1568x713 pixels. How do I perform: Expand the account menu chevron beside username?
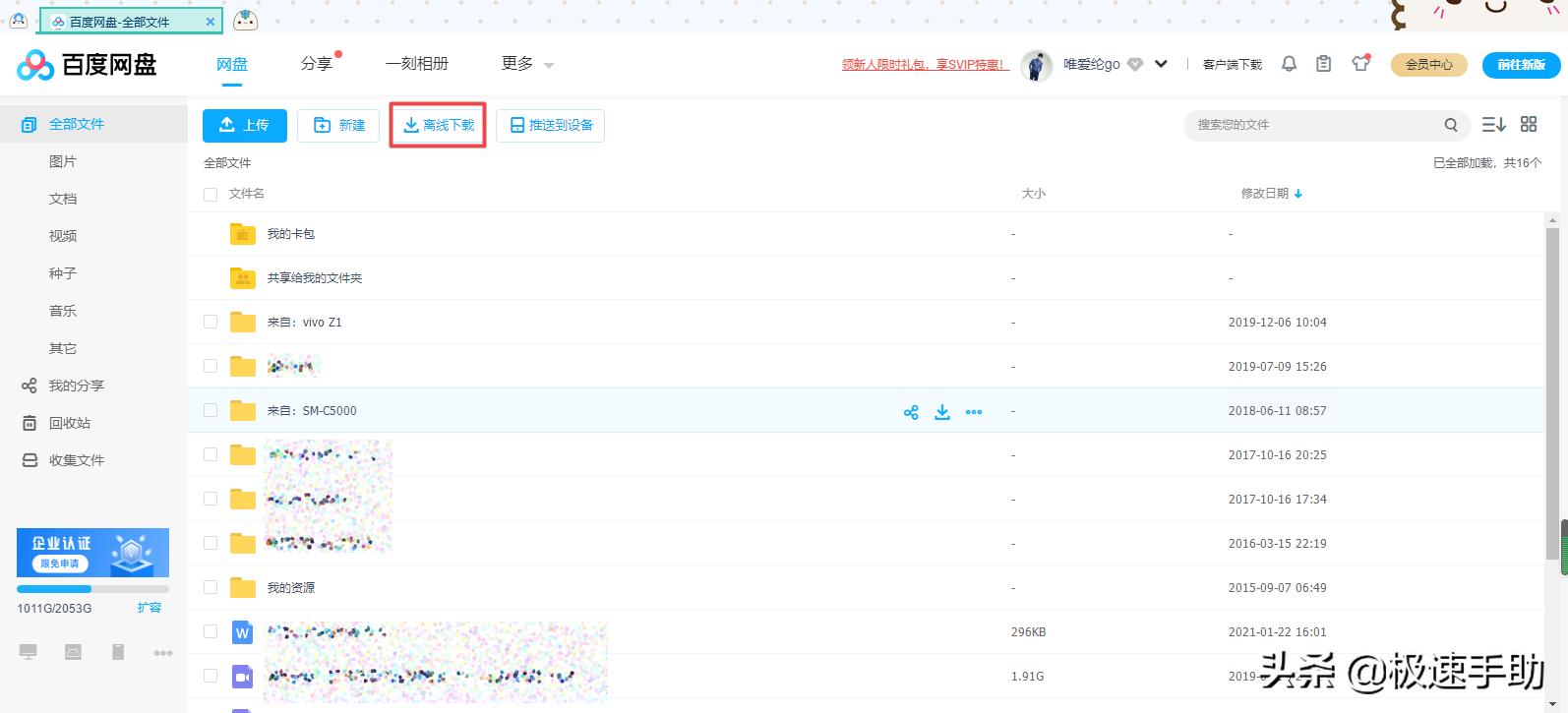[1161, 64]
